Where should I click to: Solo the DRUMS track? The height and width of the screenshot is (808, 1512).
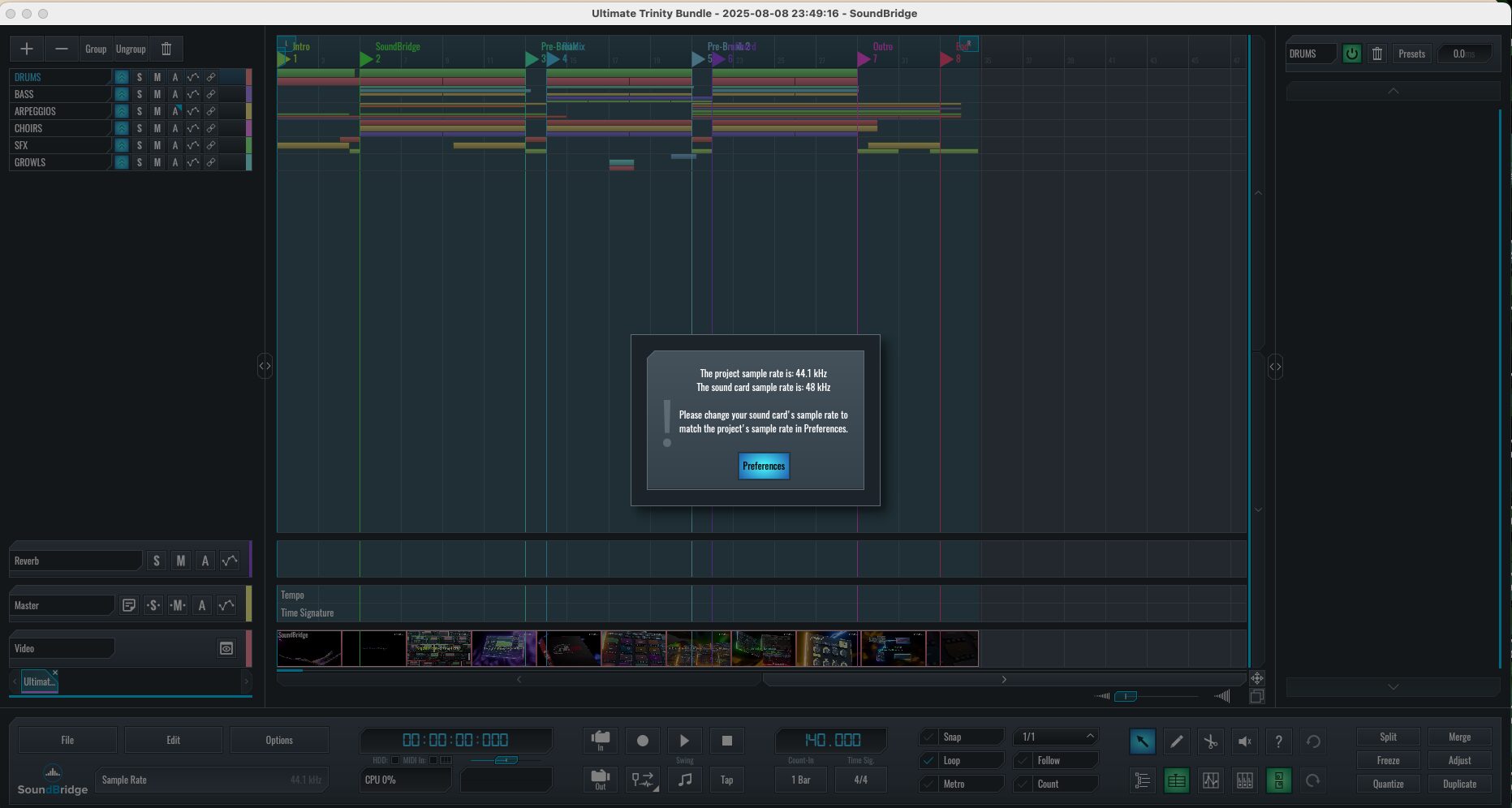(140, 77)
